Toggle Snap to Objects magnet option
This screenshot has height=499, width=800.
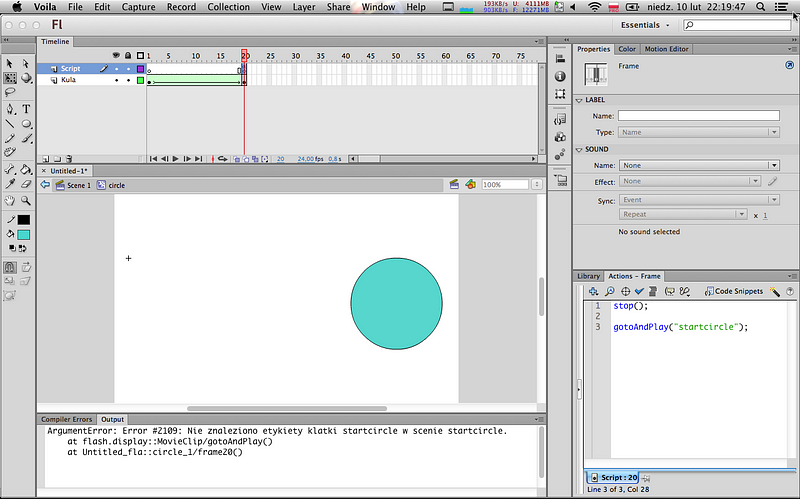[x=10, y=267]
